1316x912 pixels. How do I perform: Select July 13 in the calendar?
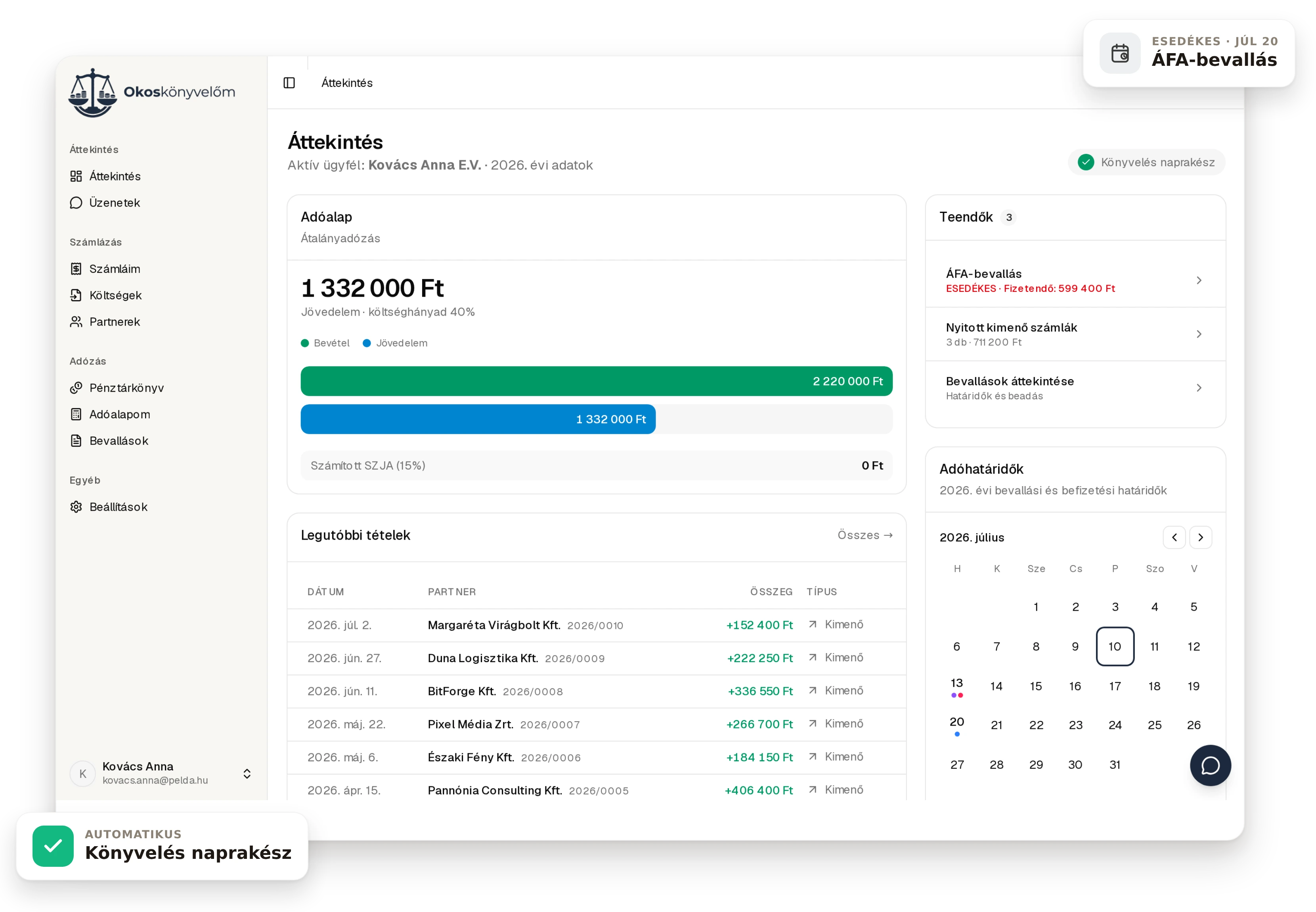957,686
